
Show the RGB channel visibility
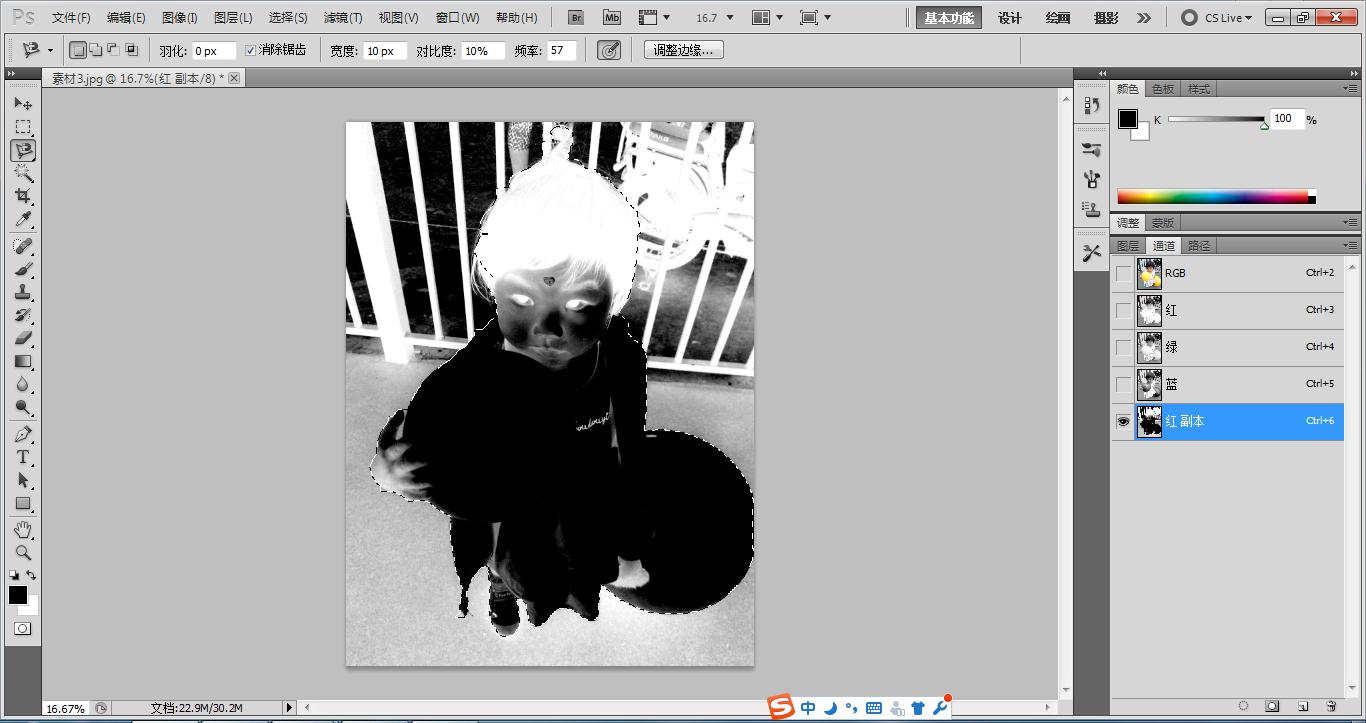pos(1123,273)
